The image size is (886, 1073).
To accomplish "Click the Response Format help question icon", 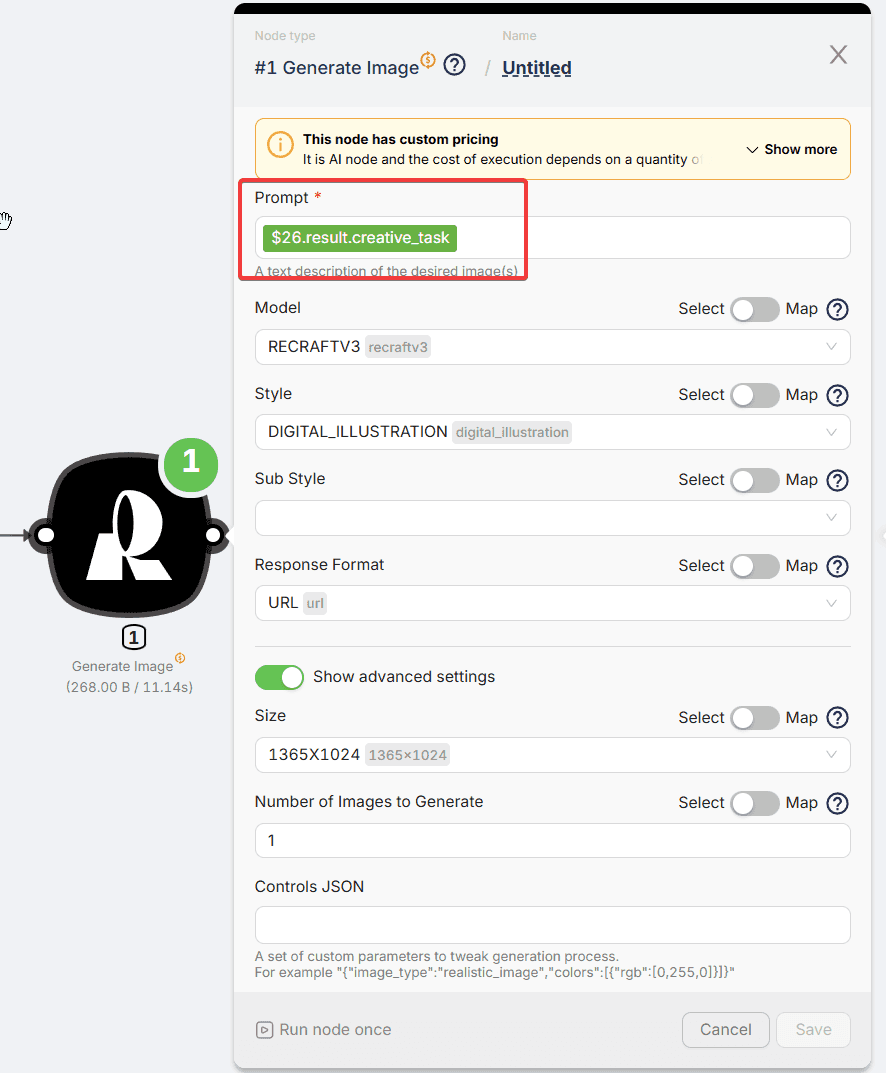I will pyautogui.click(x=838, y=566).
